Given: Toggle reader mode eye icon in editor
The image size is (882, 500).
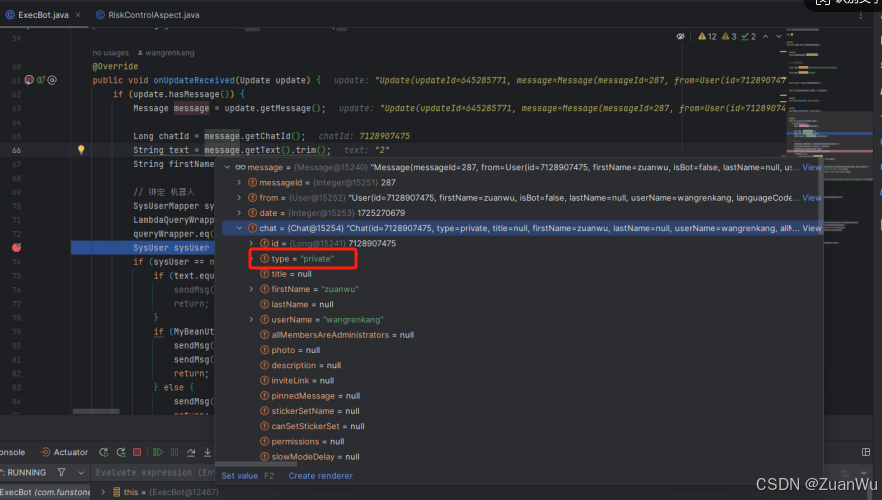Looking at the screenshot, I should (x=680, y=37).
